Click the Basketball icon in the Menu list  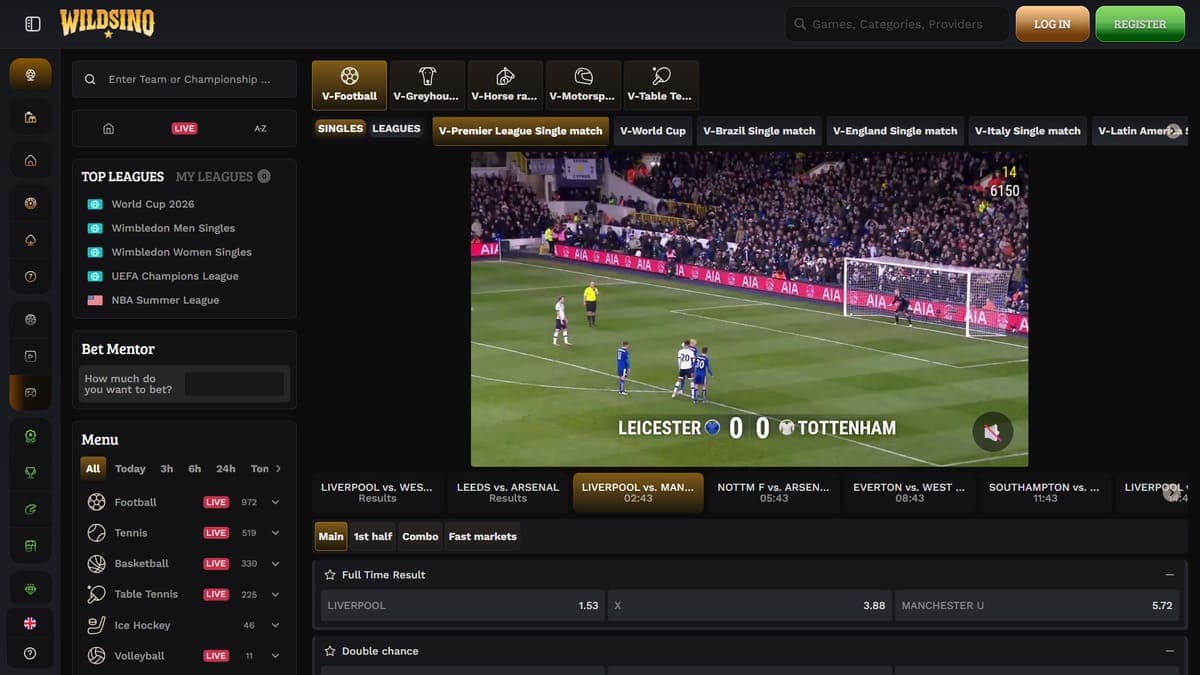(x=96, y=564)
